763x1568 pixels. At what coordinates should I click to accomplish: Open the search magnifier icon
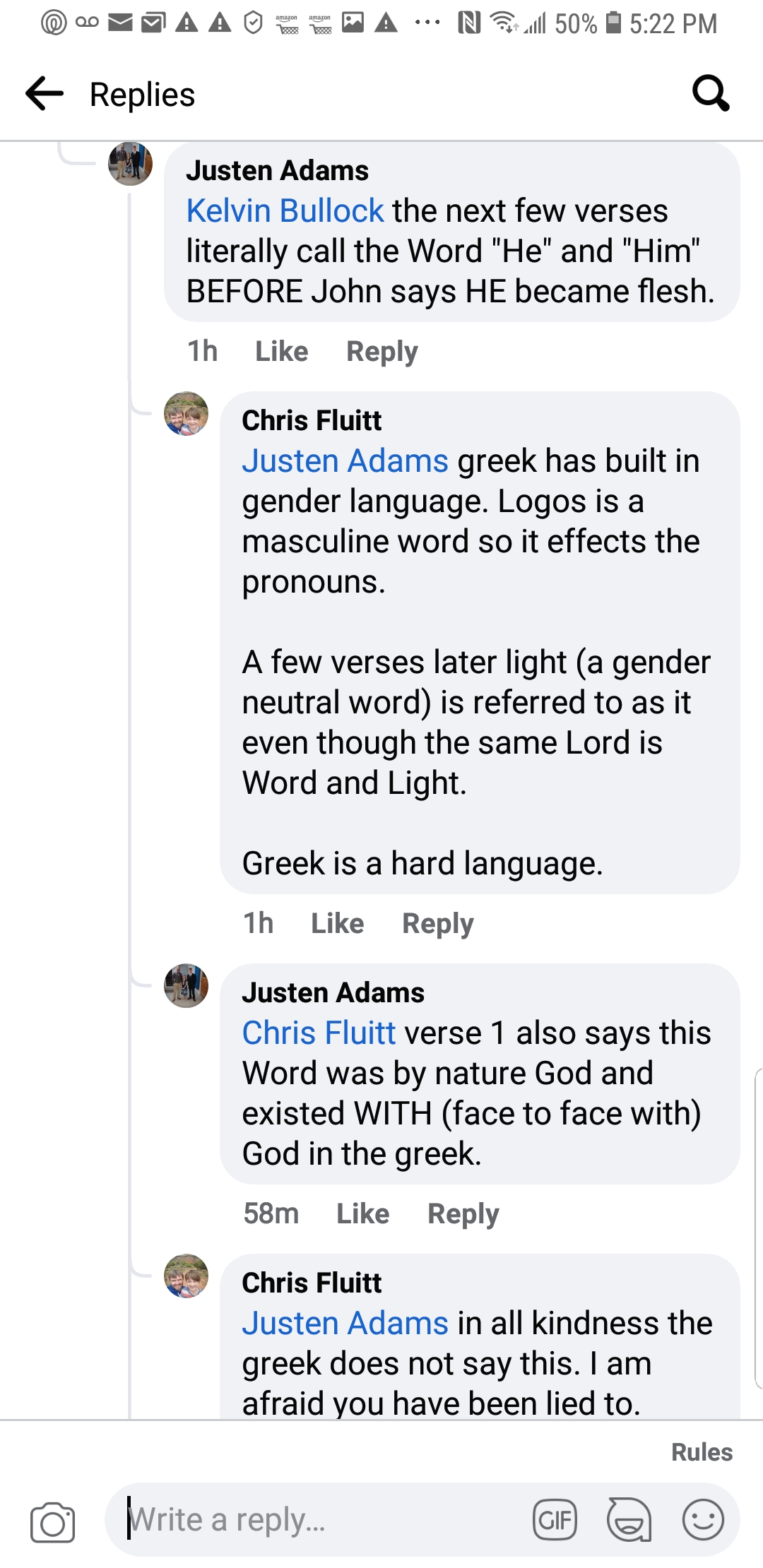(x=710, y=93)
